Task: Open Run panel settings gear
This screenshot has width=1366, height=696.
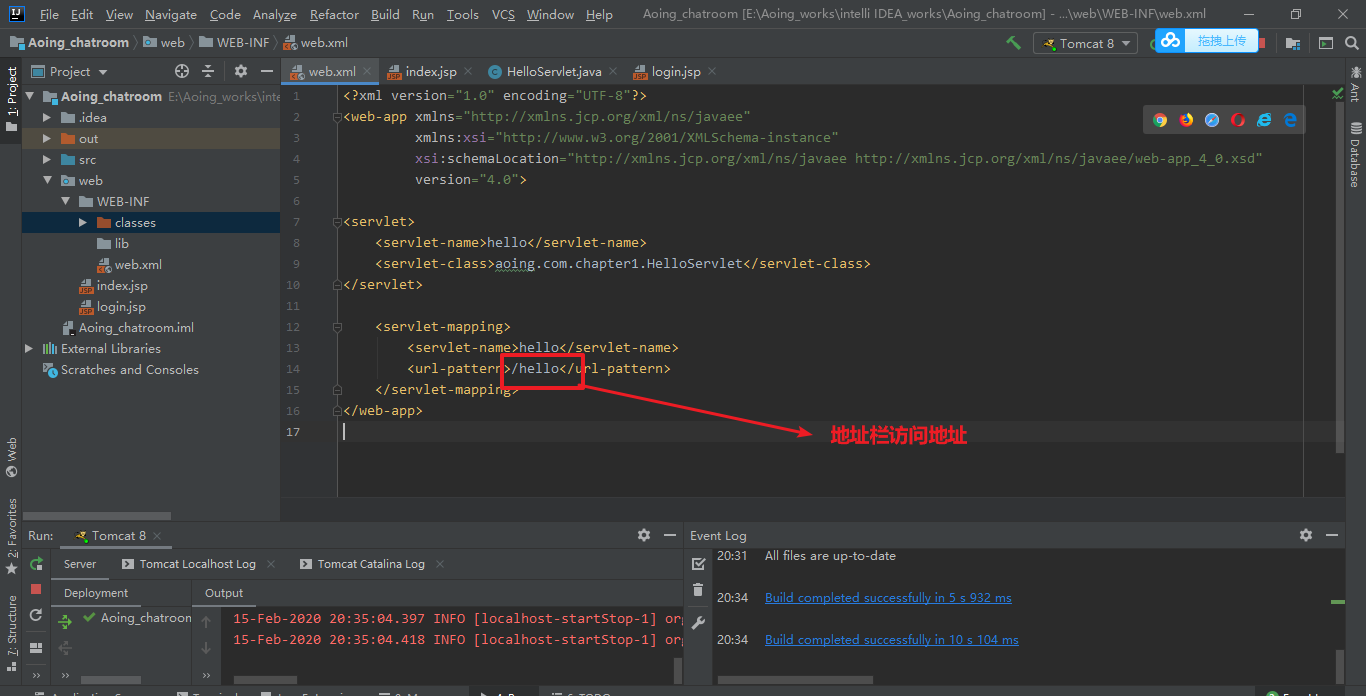Action: (644, 535)
